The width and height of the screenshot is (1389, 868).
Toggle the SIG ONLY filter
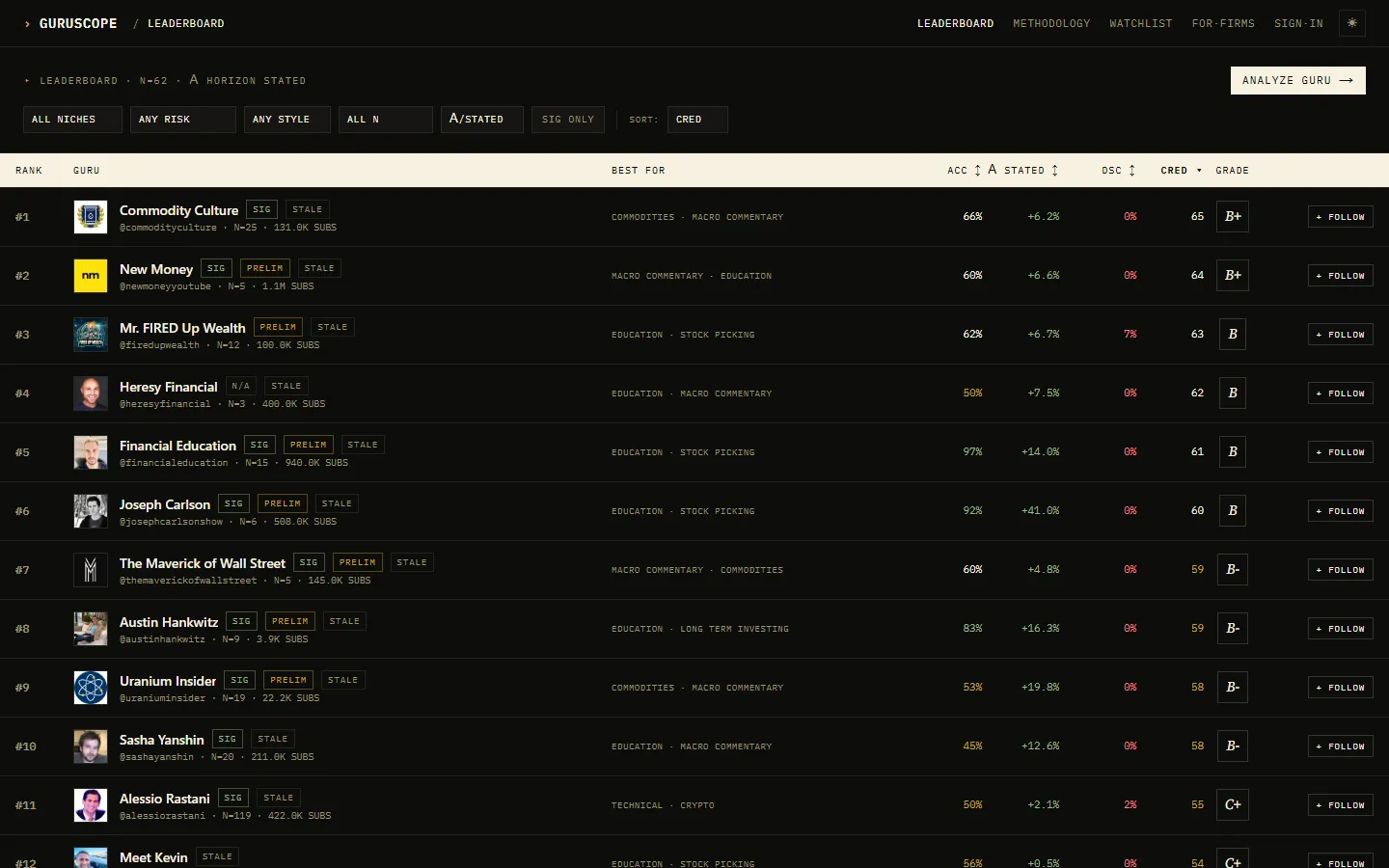point(568,120)
